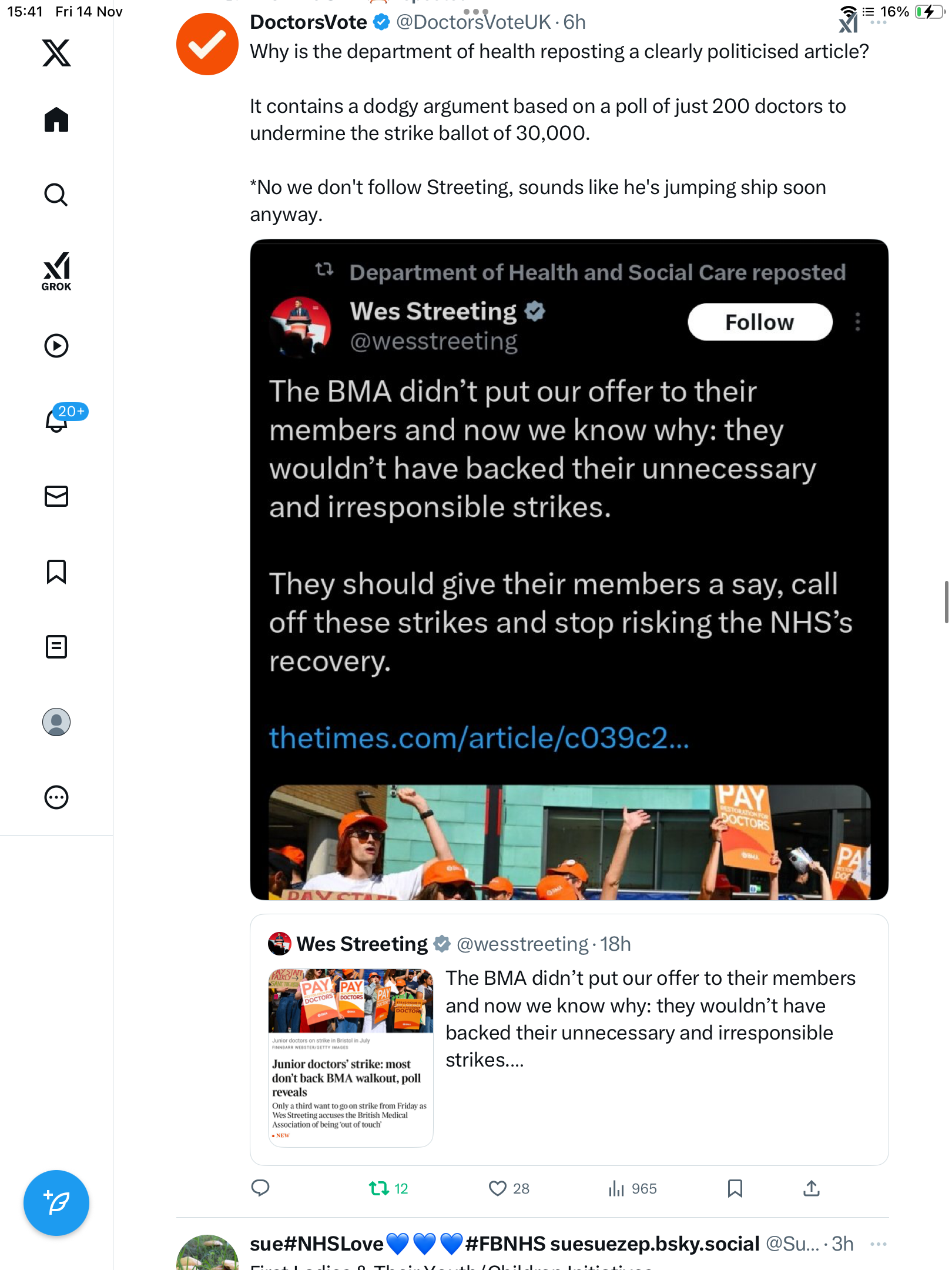Go to Home timeline
952x1270 pixels.
(x=56, y=120)
